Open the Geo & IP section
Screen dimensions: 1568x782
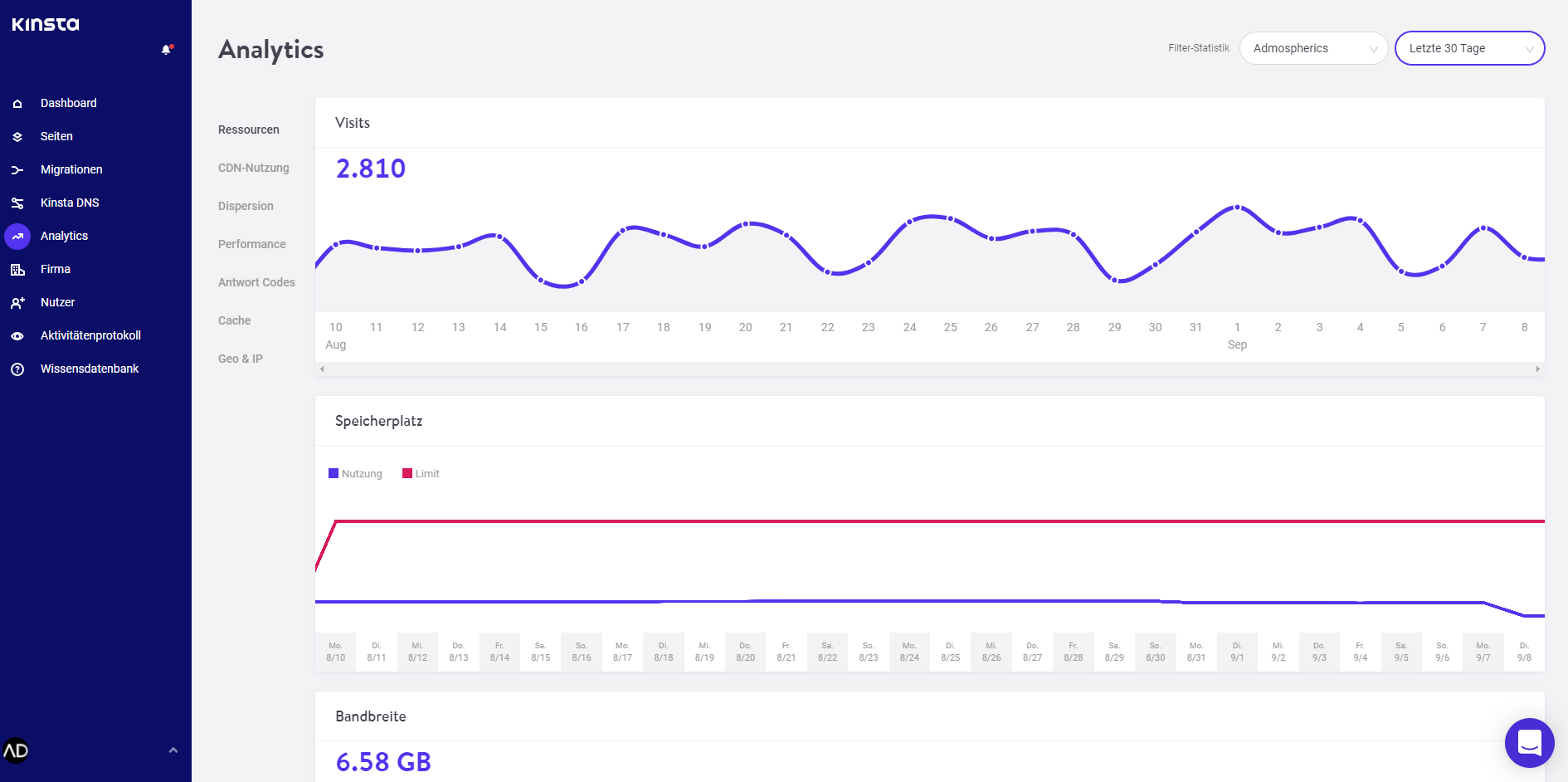(x=240, y=359)
